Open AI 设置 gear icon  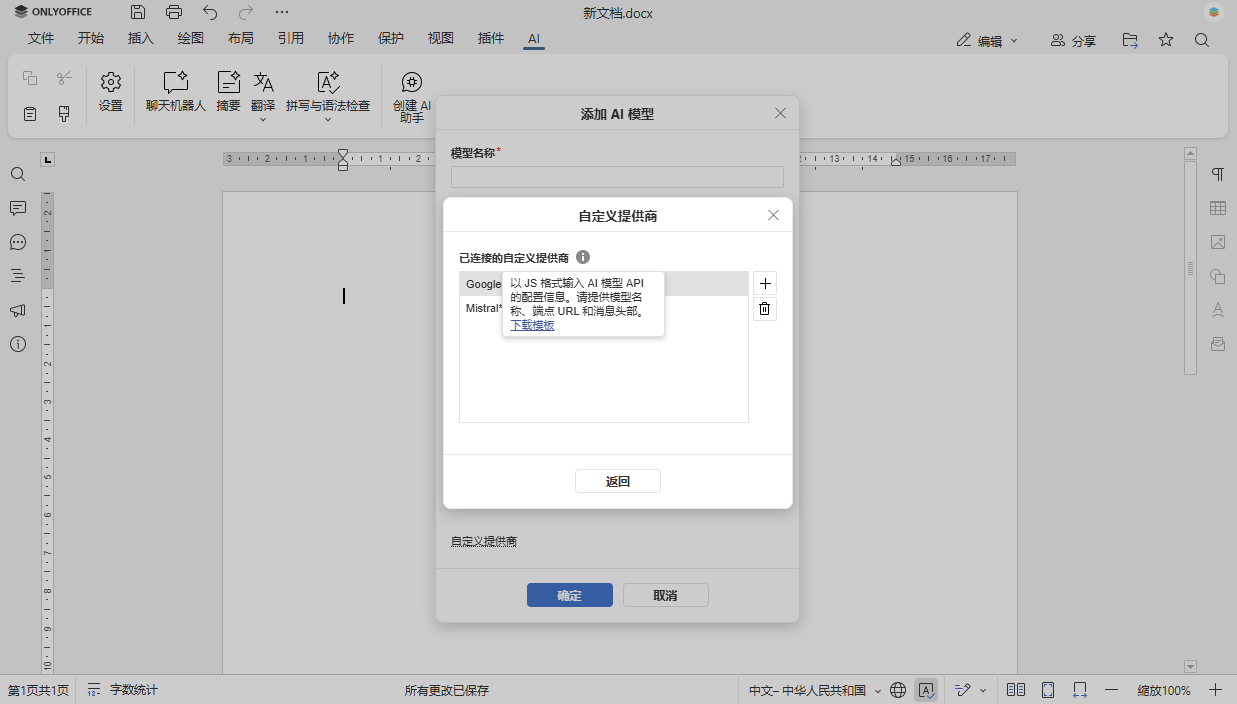pos(111,91)
